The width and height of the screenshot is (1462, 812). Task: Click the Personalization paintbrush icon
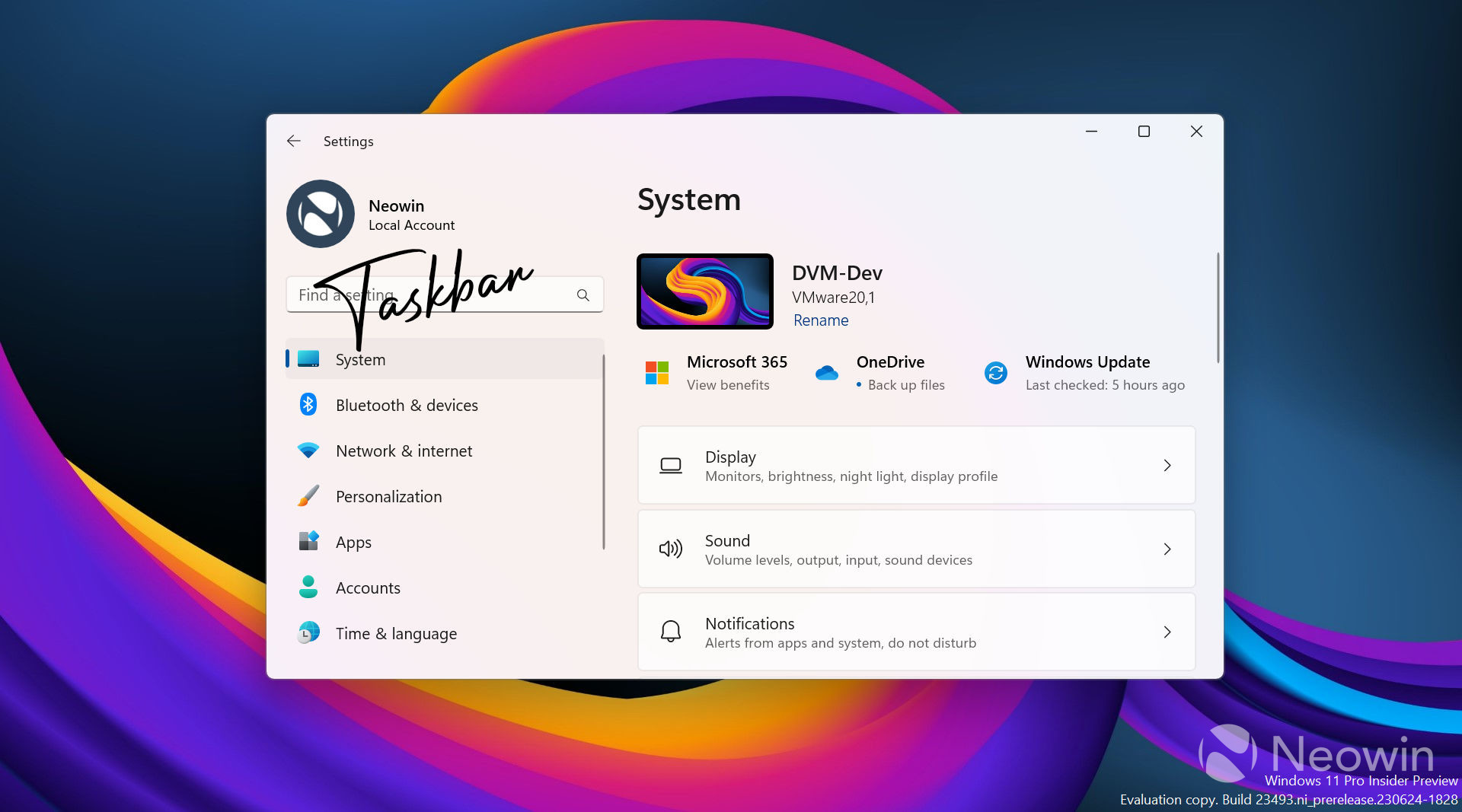(x=308, y=496)
